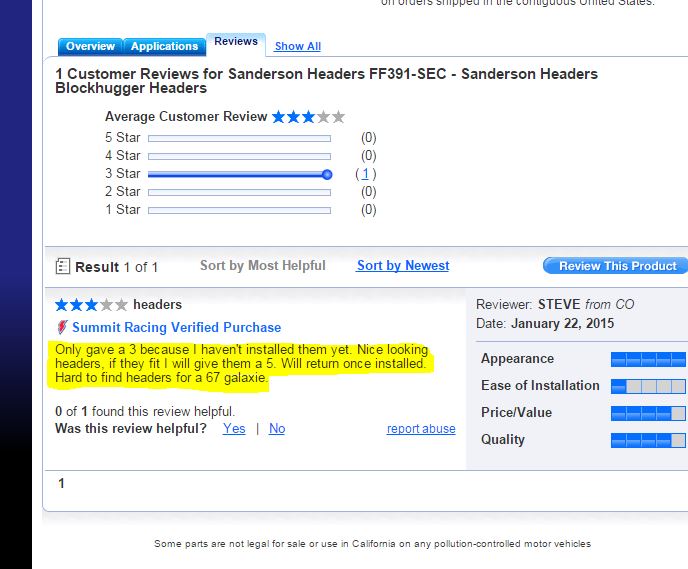This screenshot has width=688, height=569.
Task: Click Summit Racing Verified Purchase text
Action: 176,327
